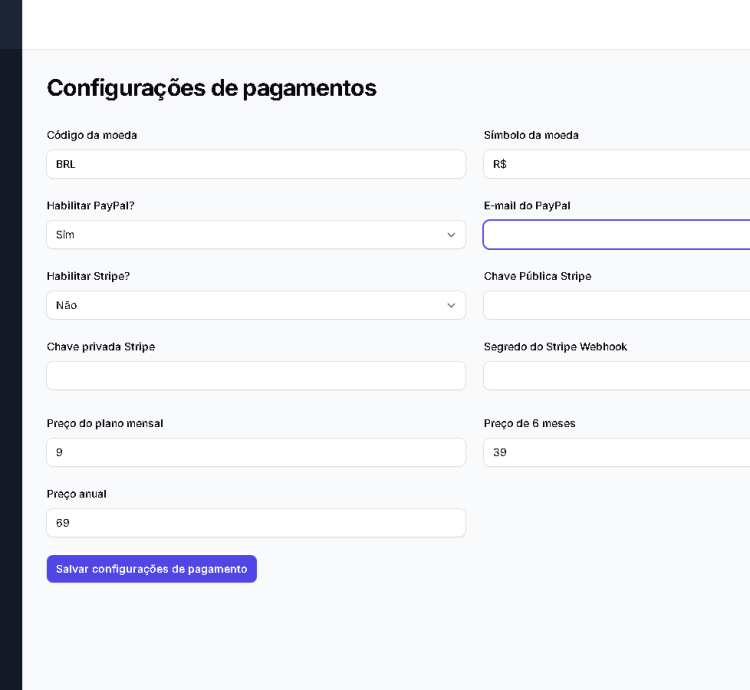Screen dimensions: 750x690
Task: Select the Chave Pública Stripe text box
Action: pos(615,305)
